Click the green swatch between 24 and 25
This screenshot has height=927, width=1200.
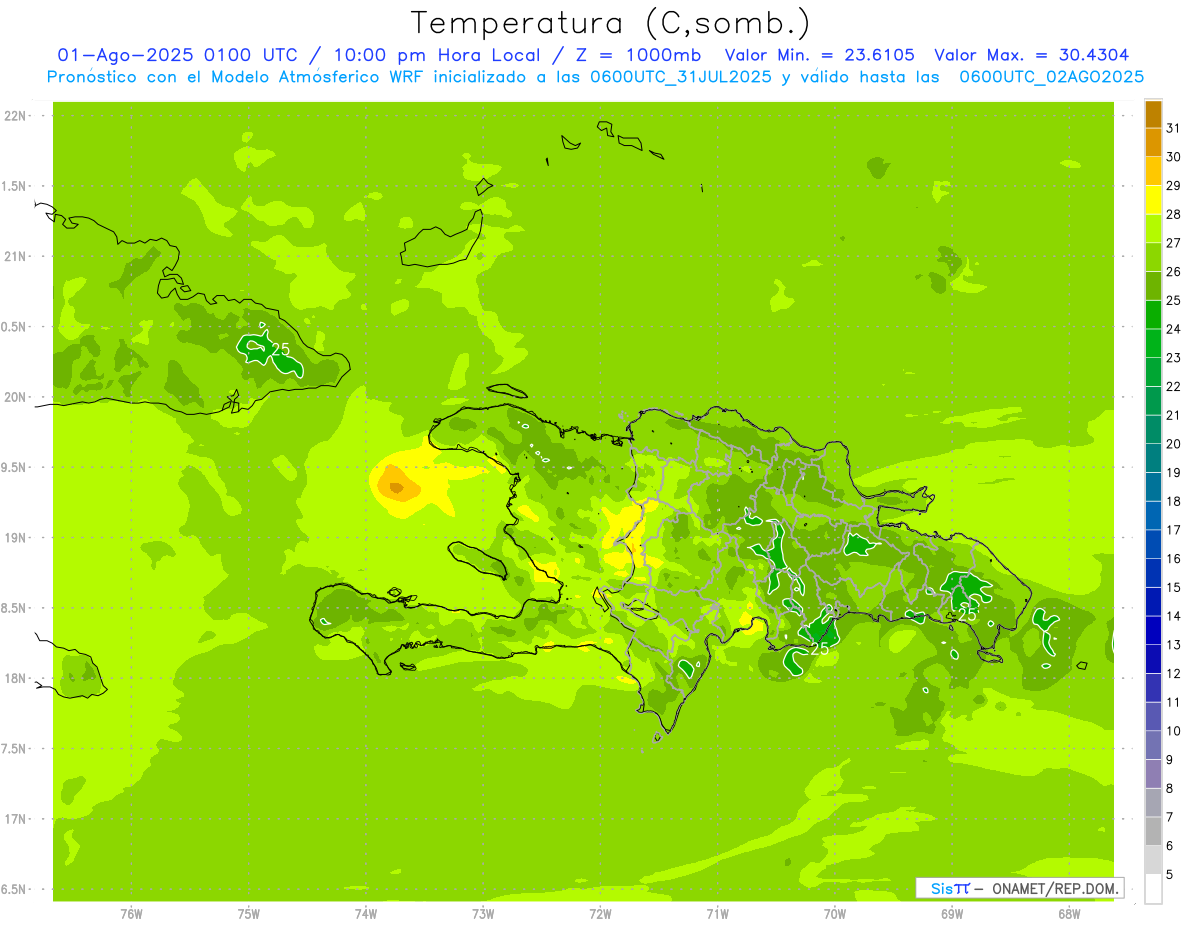point(1153,315)
